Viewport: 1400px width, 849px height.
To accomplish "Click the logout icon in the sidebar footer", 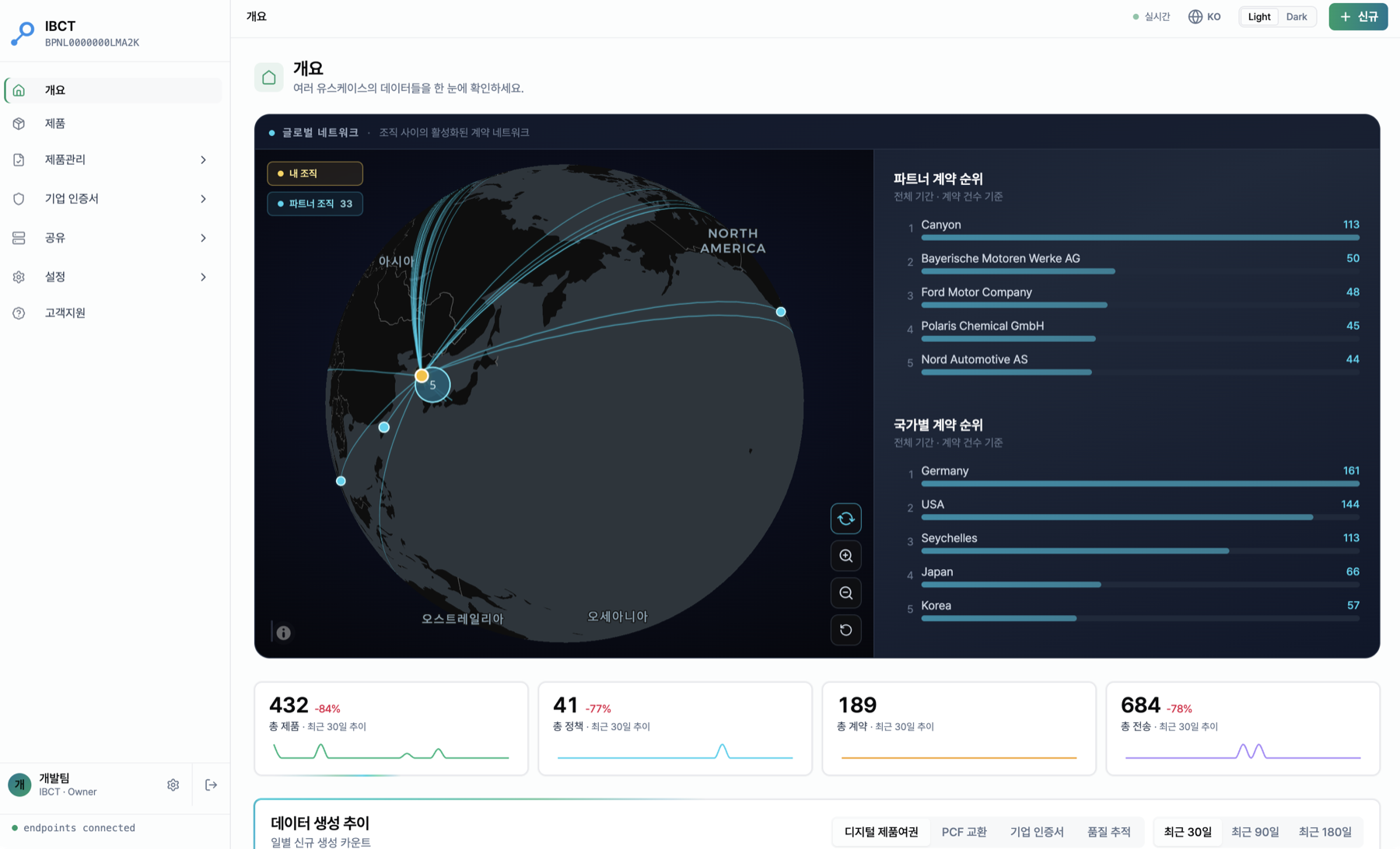I will (x=211, y=785).
